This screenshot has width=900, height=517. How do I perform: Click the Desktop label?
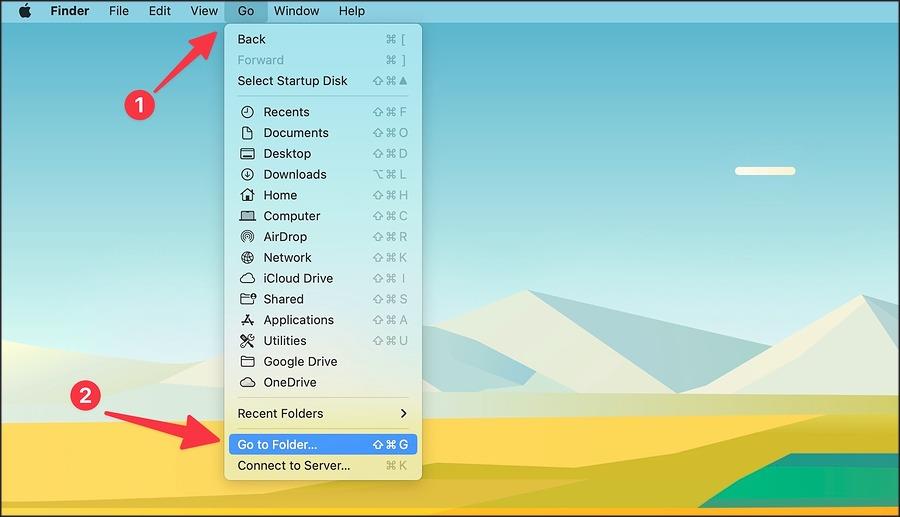pyautogui.click(x=287, y=153)
